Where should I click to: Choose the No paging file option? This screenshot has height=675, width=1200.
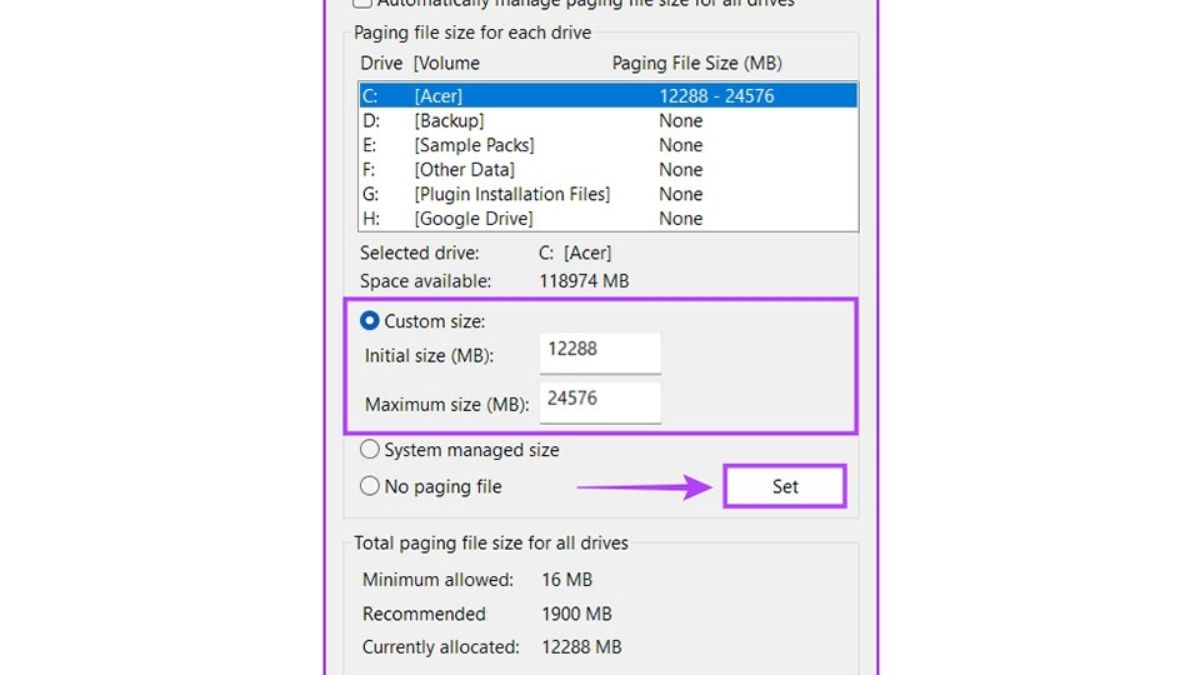370,487
